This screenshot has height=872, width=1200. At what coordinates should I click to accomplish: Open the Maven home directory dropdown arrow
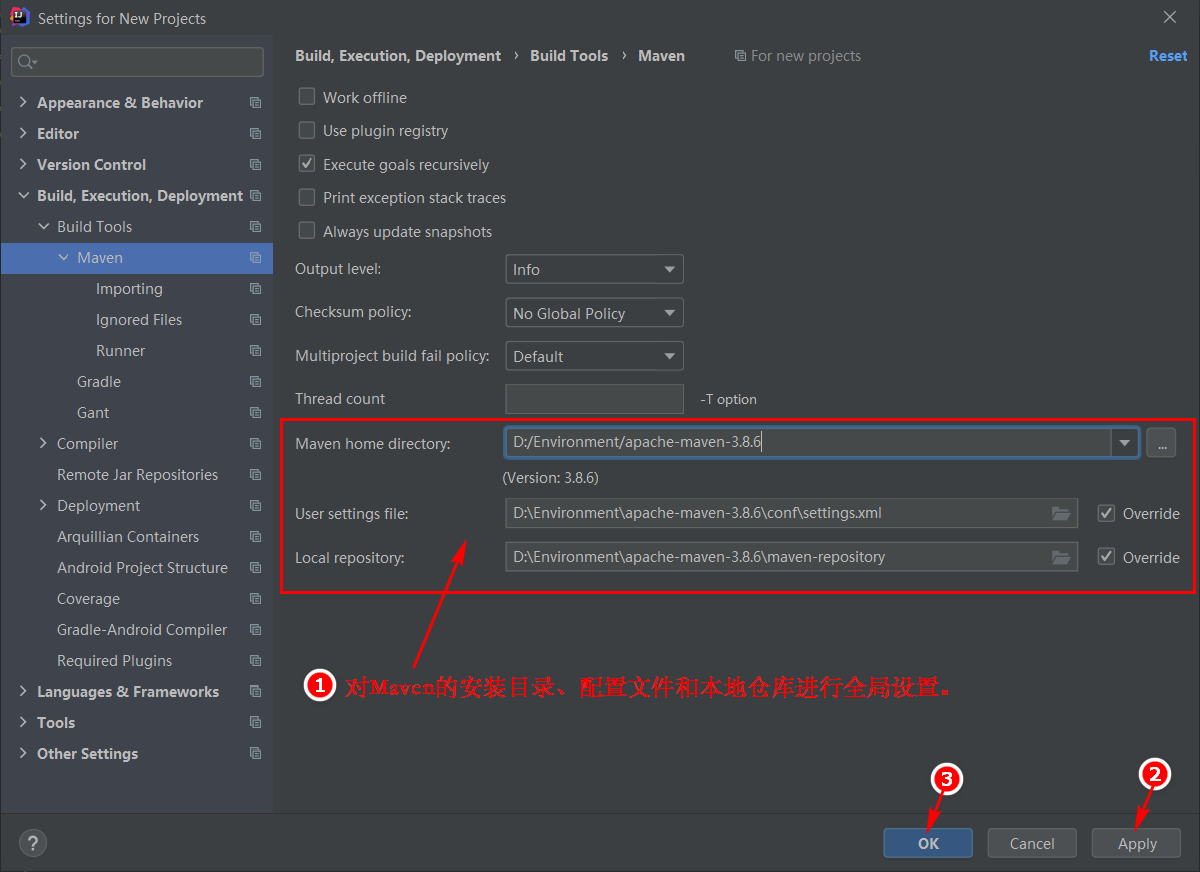[1125, 443]
